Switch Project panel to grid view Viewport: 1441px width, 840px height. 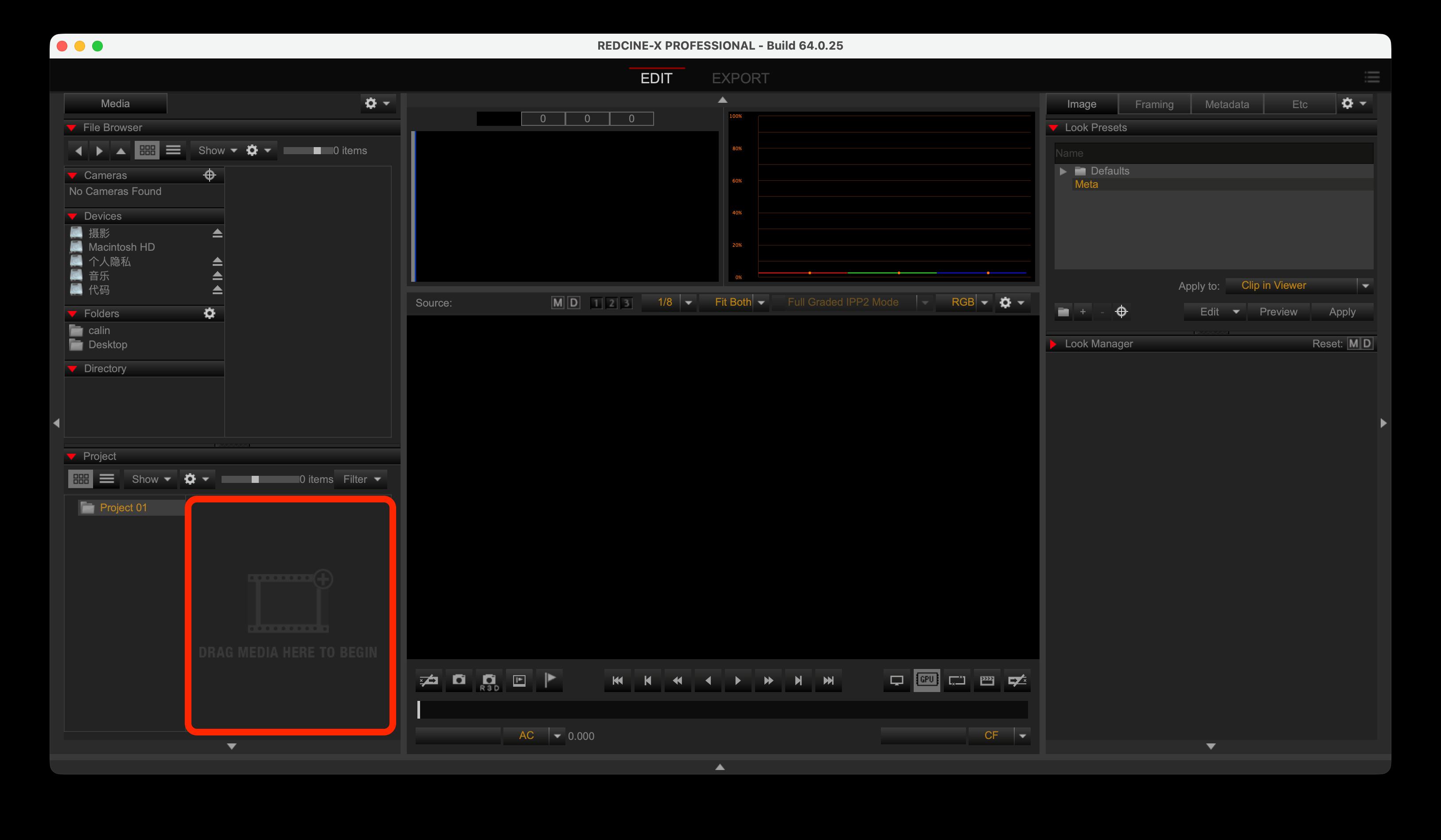(81, 478)
